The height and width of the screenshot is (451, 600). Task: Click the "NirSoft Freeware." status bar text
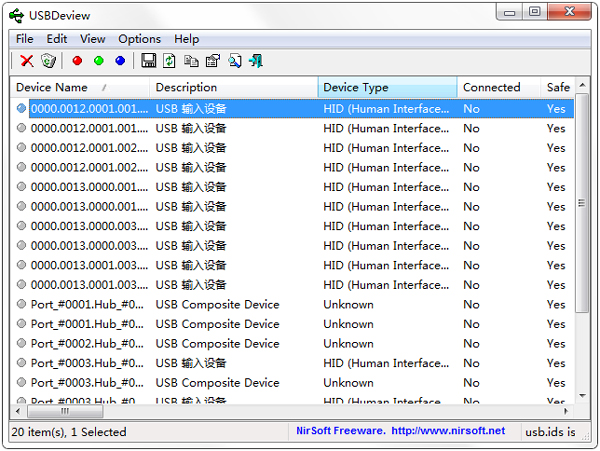[x=341, y=431]
